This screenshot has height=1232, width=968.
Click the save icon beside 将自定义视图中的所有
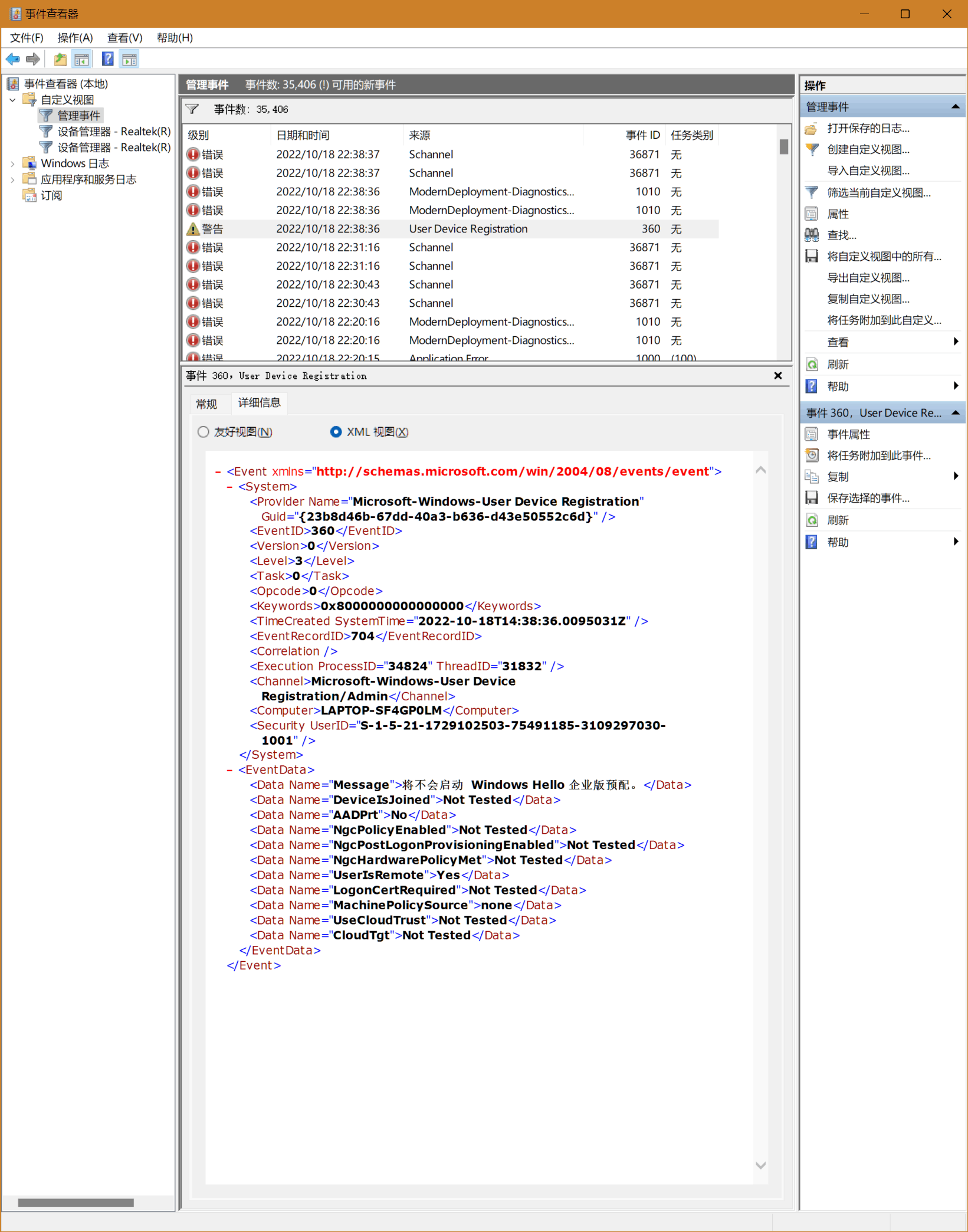pos(812,257)
